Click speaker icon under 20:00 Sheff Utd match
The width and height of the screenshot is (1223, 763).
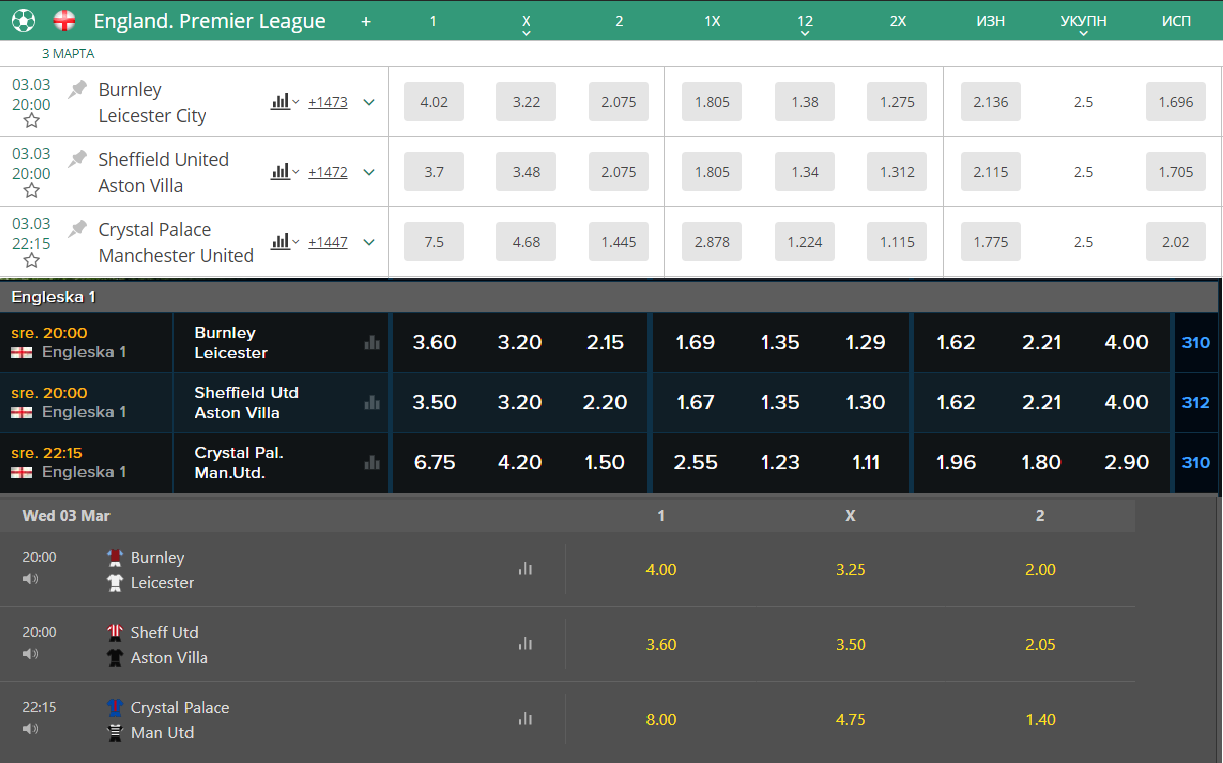[x=30, y=653]
